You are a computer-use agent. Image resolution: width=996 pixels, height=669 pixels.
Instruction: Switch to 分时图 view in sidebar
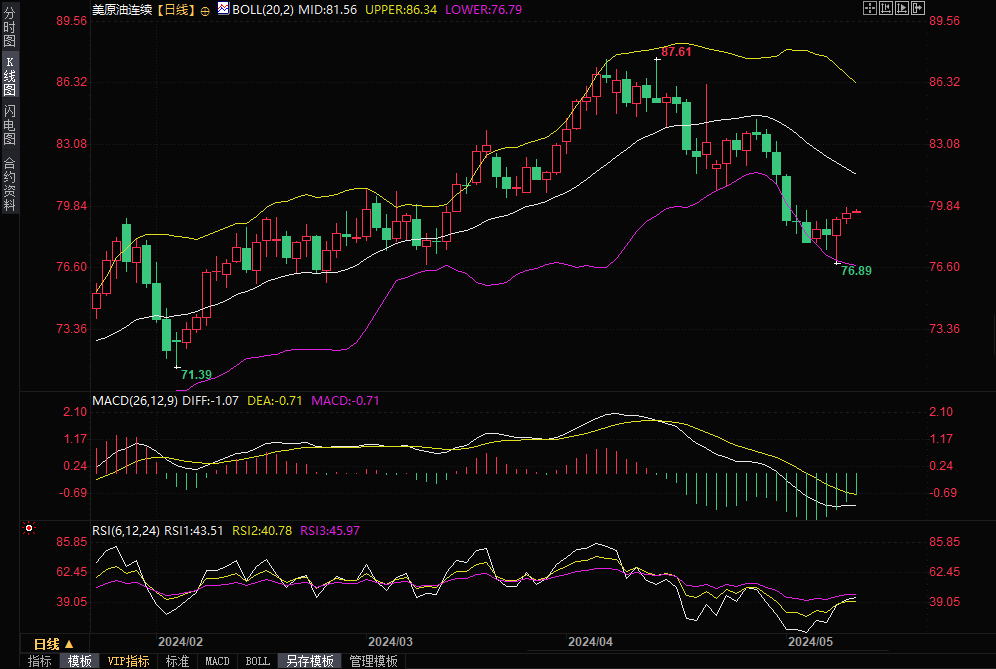tap(9, 28)
